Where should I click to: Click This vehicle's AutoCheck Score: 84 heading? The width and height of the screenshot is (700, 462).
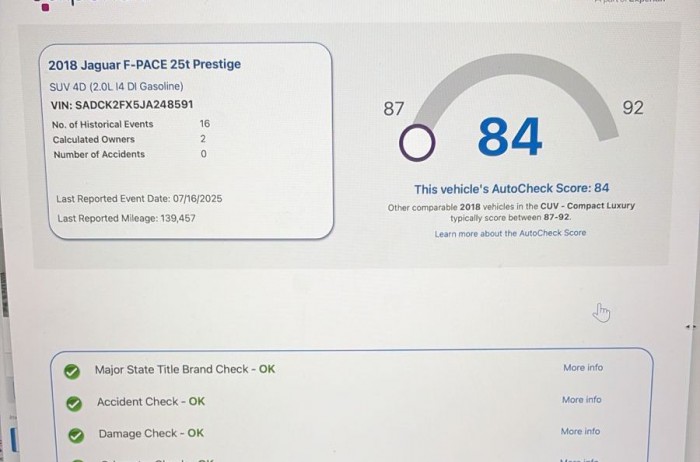(511, 188)
